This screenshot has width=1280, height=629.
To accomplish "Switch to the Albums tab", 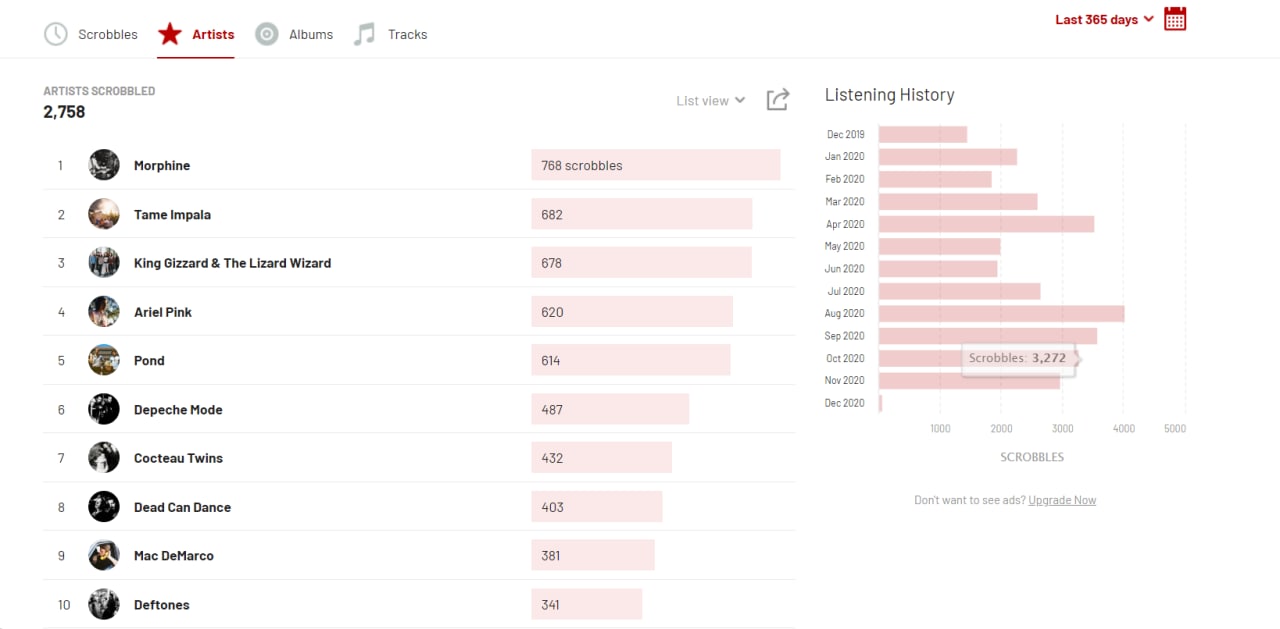I will click(x=294, y=34).
